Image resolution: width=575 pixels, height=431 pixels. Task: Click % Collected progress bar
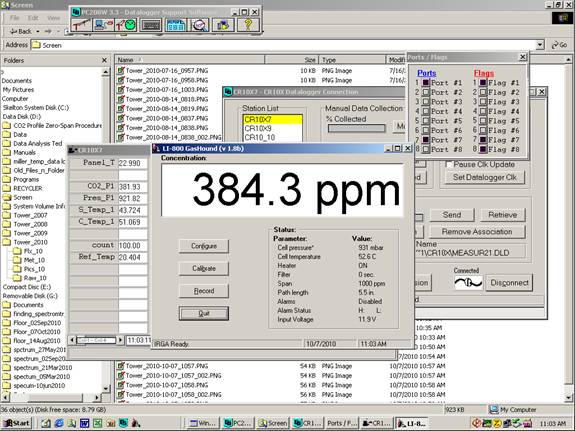tap(357, 128)
